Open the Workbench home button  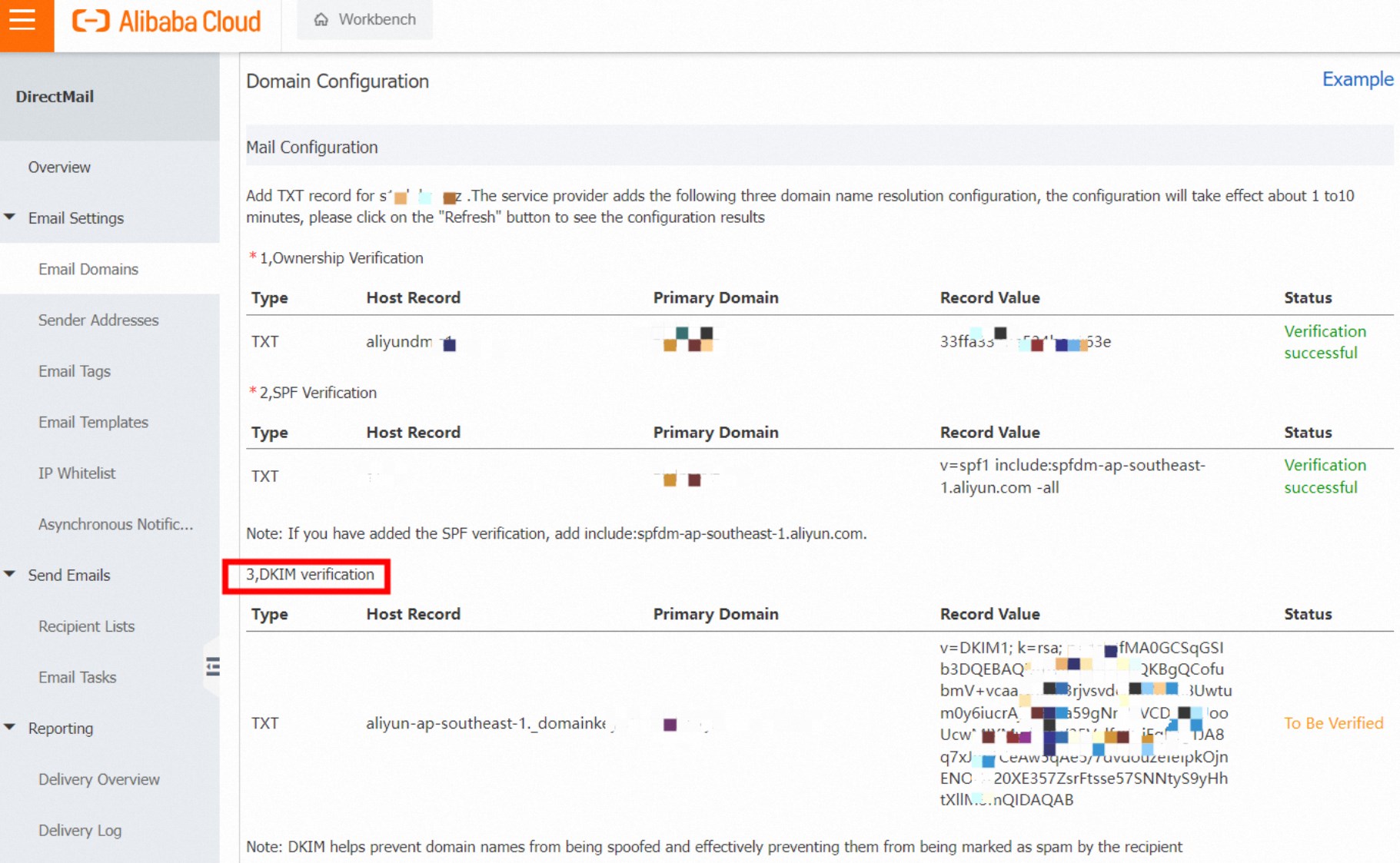coord(365,19)
